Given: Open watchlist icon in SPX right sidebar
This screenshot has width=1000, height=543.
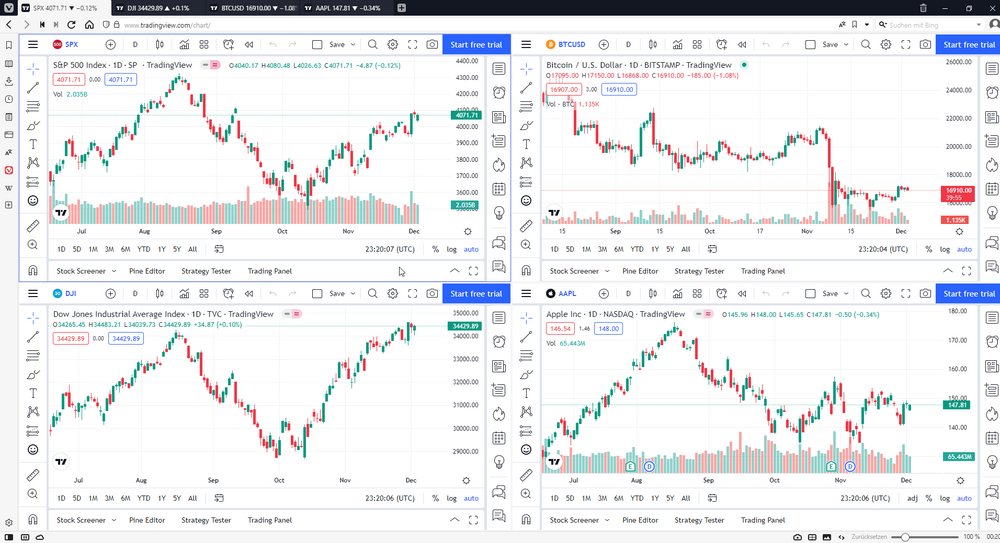Looking at the screenshot, I should [x=499, y=69].
